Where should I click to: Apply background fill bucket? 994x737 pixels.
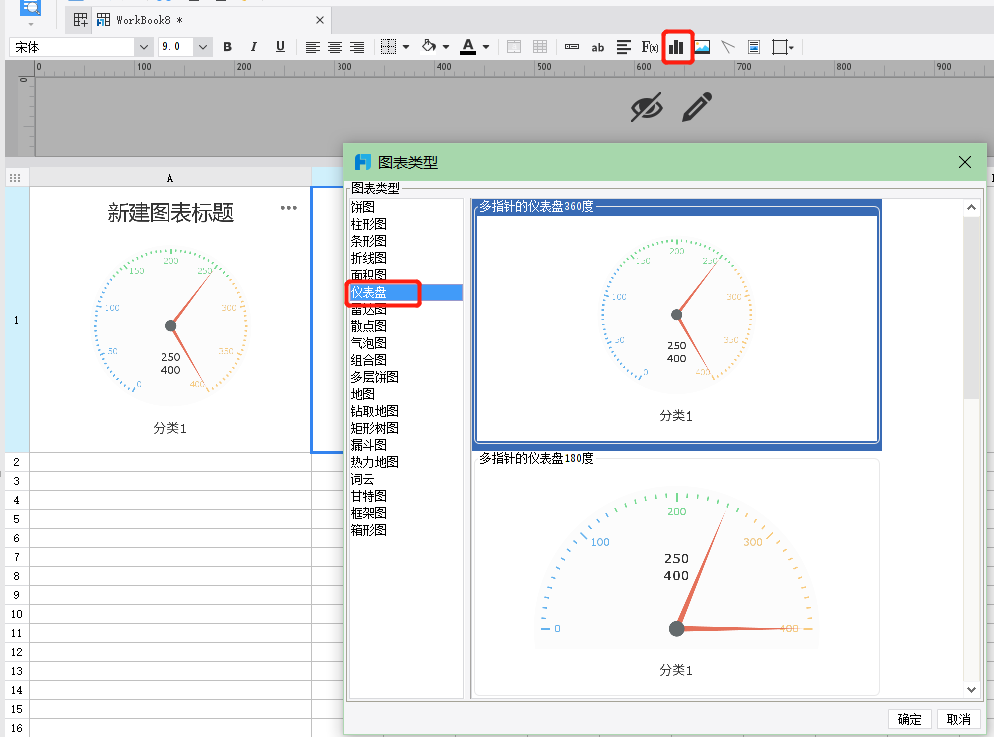point(429,46)
